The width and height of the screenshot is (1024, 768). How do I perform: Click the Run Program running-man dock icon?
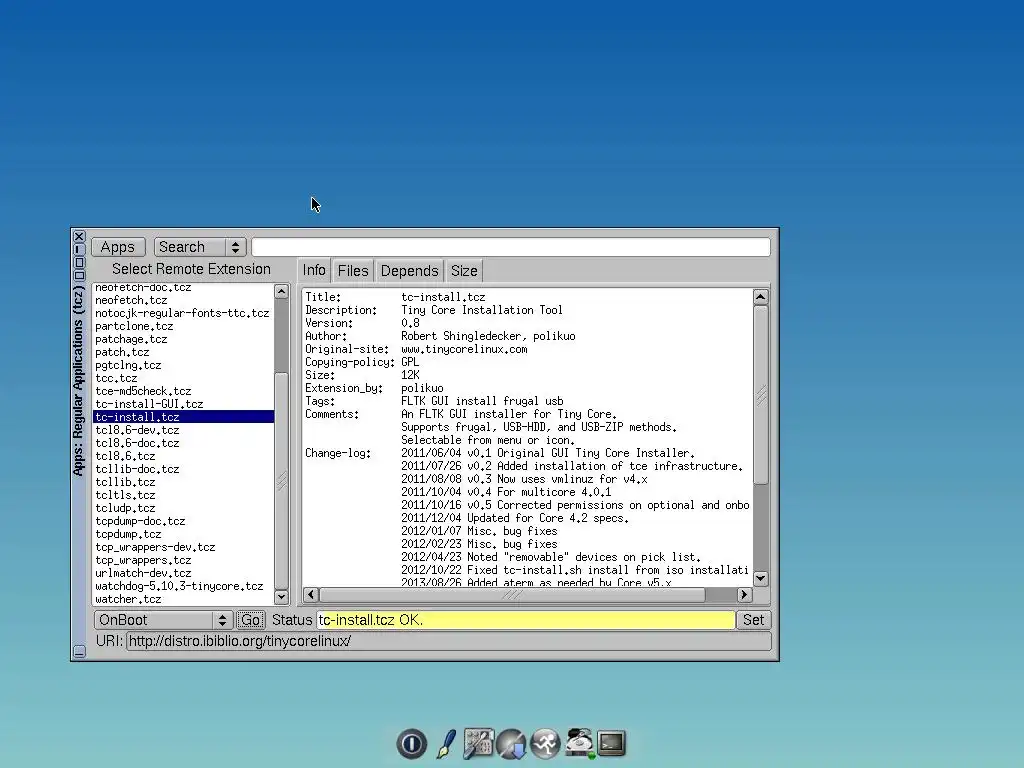[545, 744]
